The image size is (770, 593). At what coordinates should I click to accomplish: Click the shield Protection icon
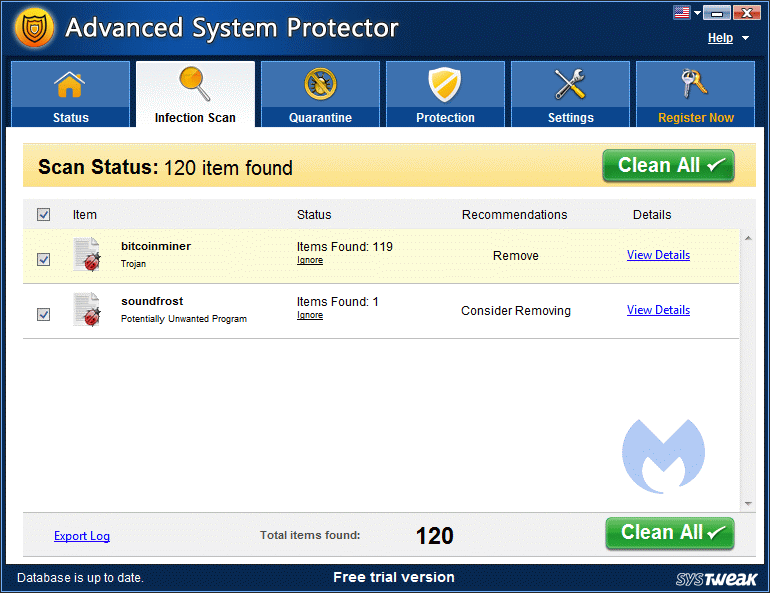tap(444, 84)
